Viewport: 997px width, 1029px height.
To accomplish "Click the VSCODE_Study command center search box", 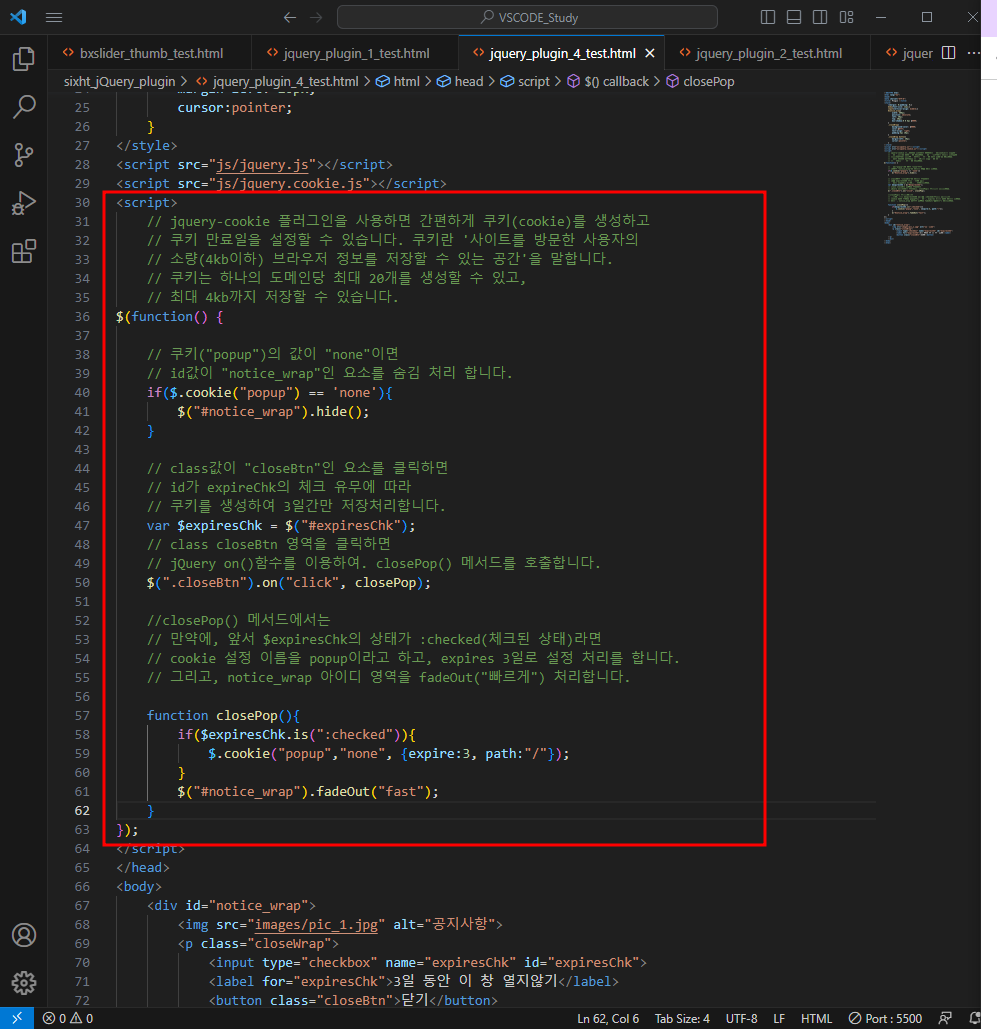I will pyautogui.click(x=527, y=17).
